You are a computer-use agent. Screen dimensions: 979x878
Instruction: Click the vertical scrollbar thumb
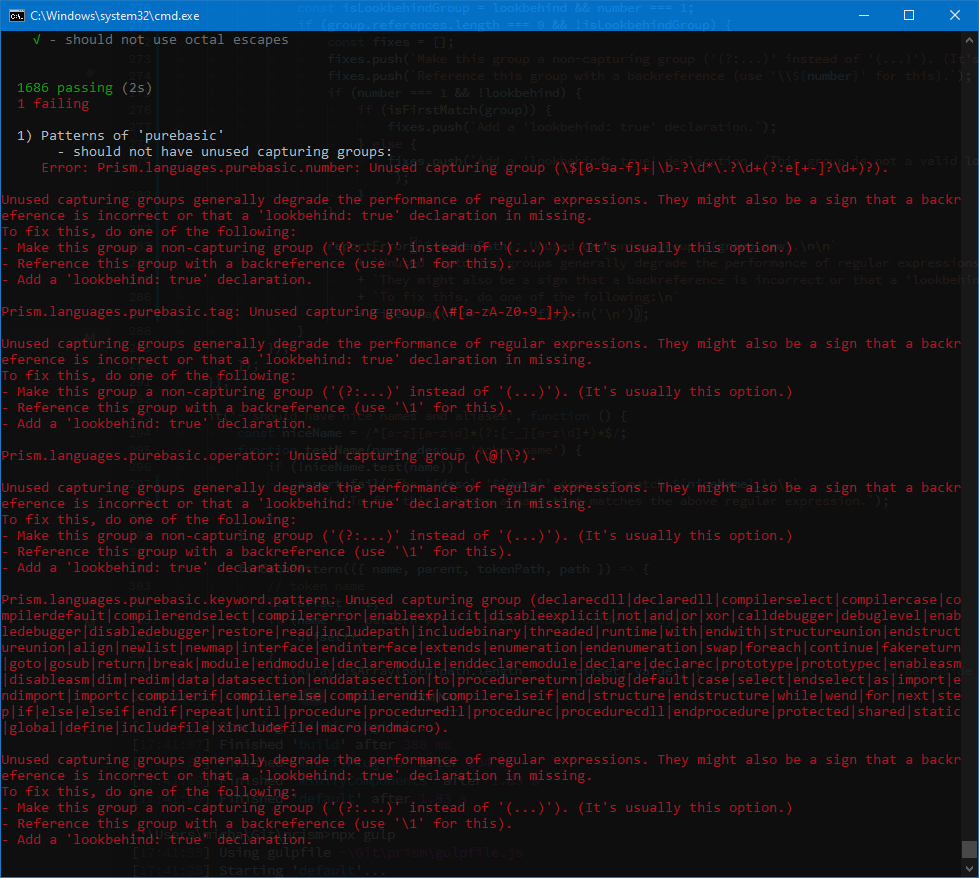point(969,849)
